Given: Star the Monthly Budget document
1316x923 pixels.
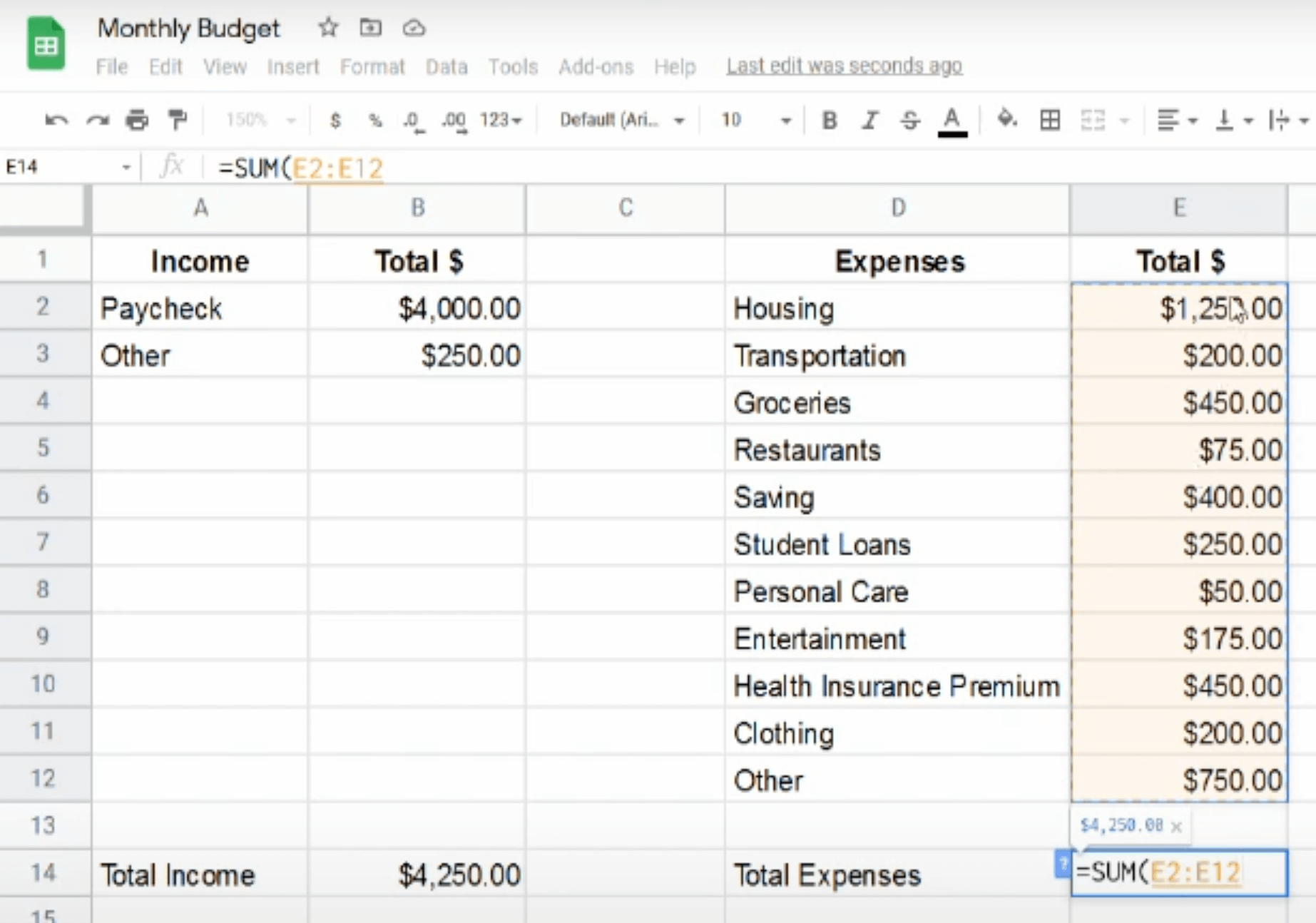Looking at the screenshot, I should point(328,28).
